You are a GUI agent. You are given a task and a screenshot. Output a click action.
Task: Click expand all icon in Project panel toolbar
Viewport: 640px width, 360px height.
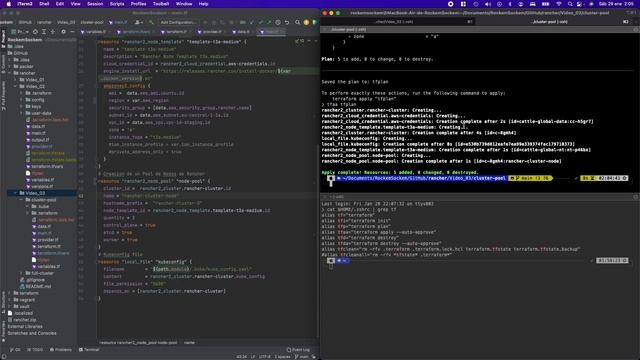coord(44,31)
